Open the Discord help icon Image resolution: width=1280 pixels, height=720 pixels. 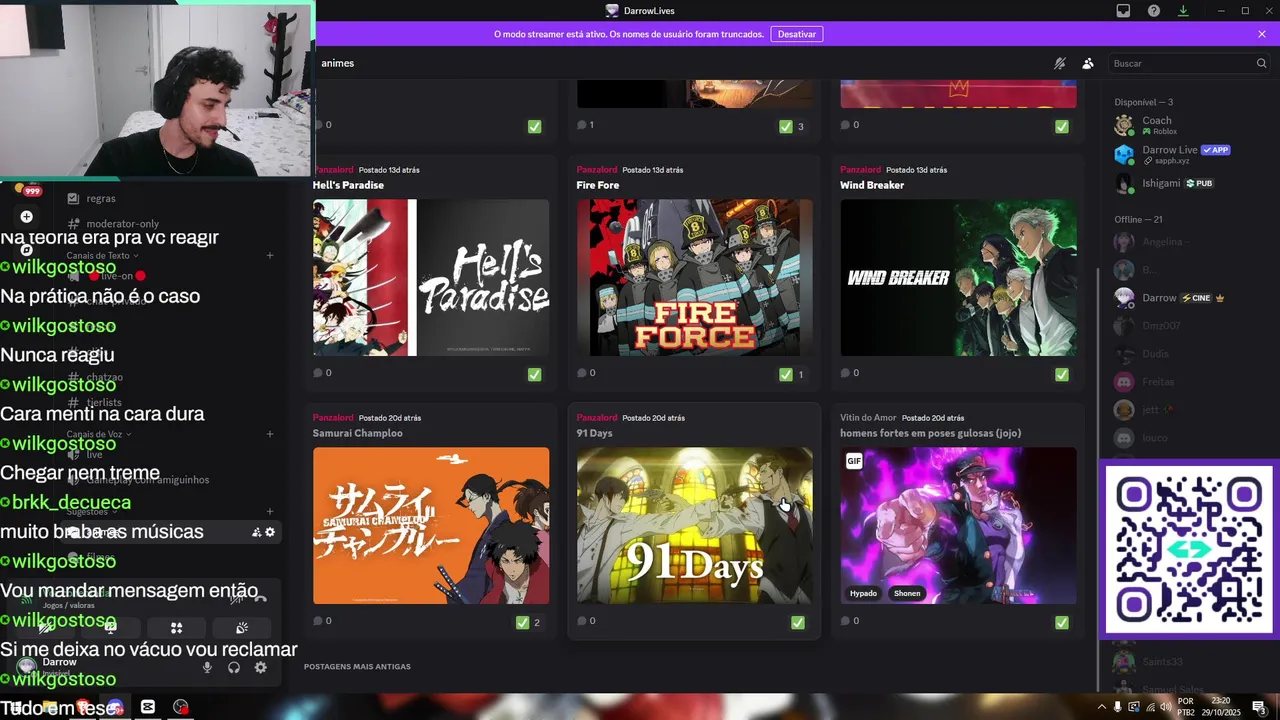point(1154,11)
